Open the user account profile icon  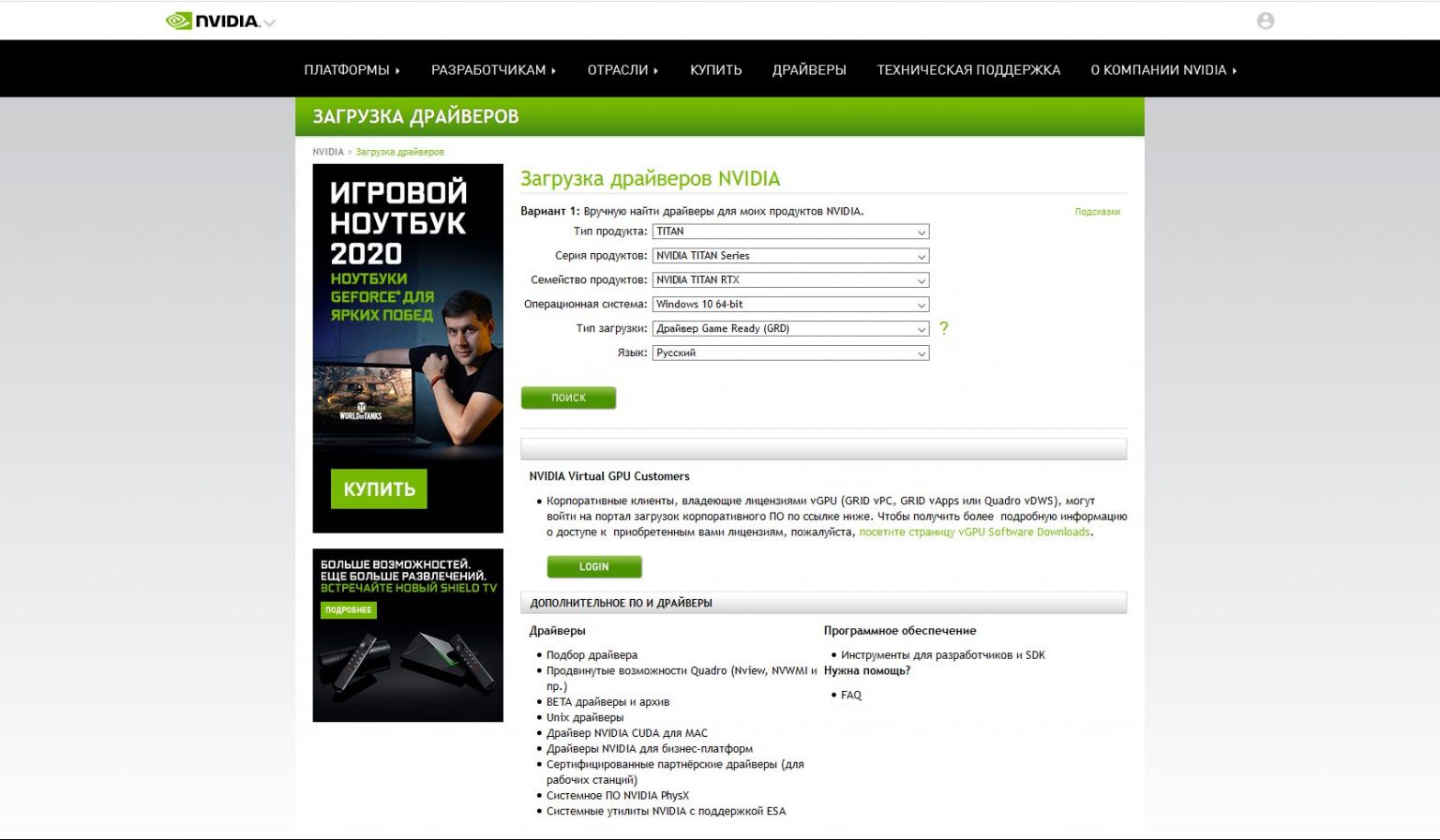coord(1266,21)
